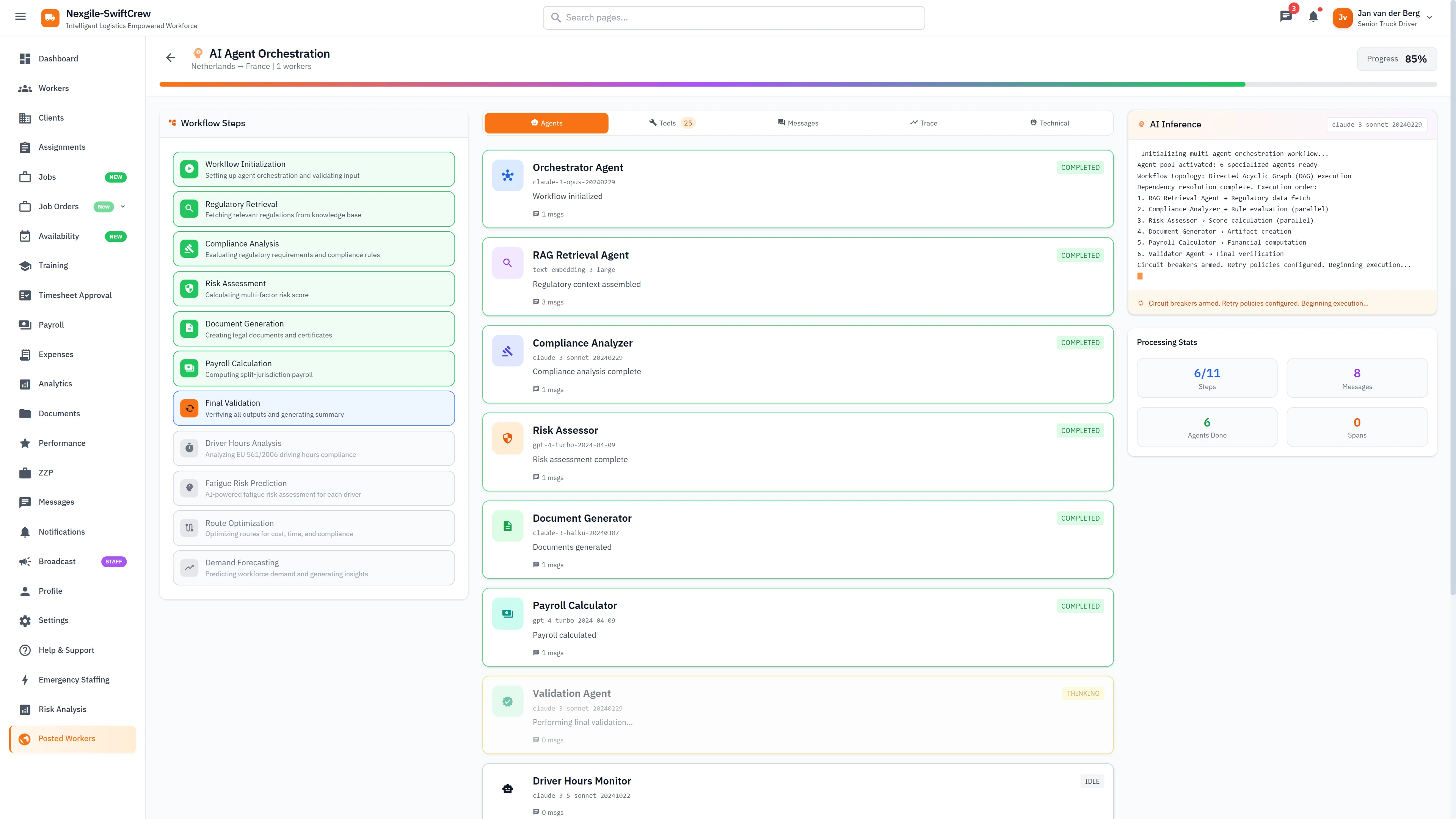Open the Posted Workers page
The width and height of the screenshot is (1456, 819).
click(67, 738)
